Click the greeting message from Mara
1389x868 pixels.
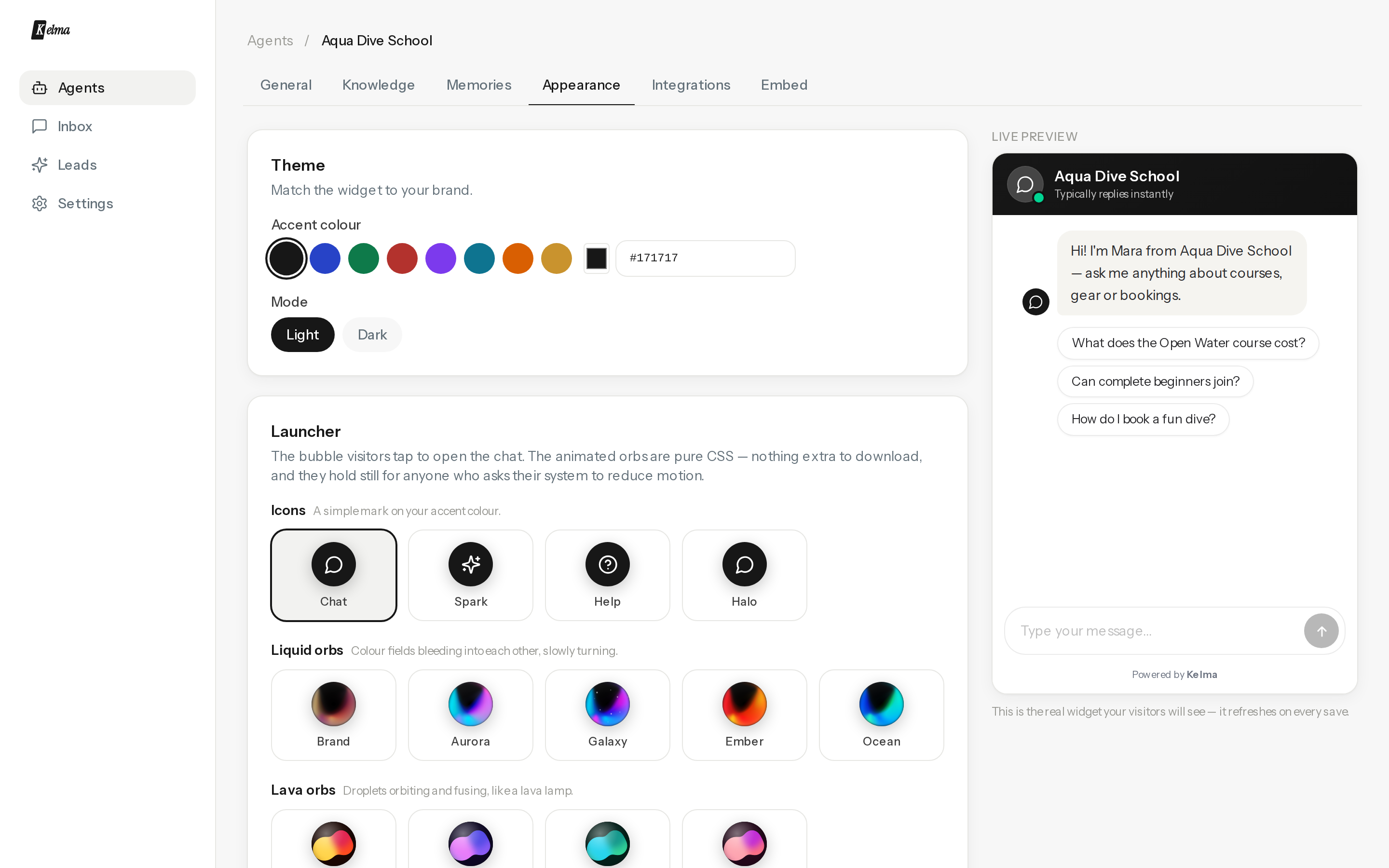(1182, 273)
